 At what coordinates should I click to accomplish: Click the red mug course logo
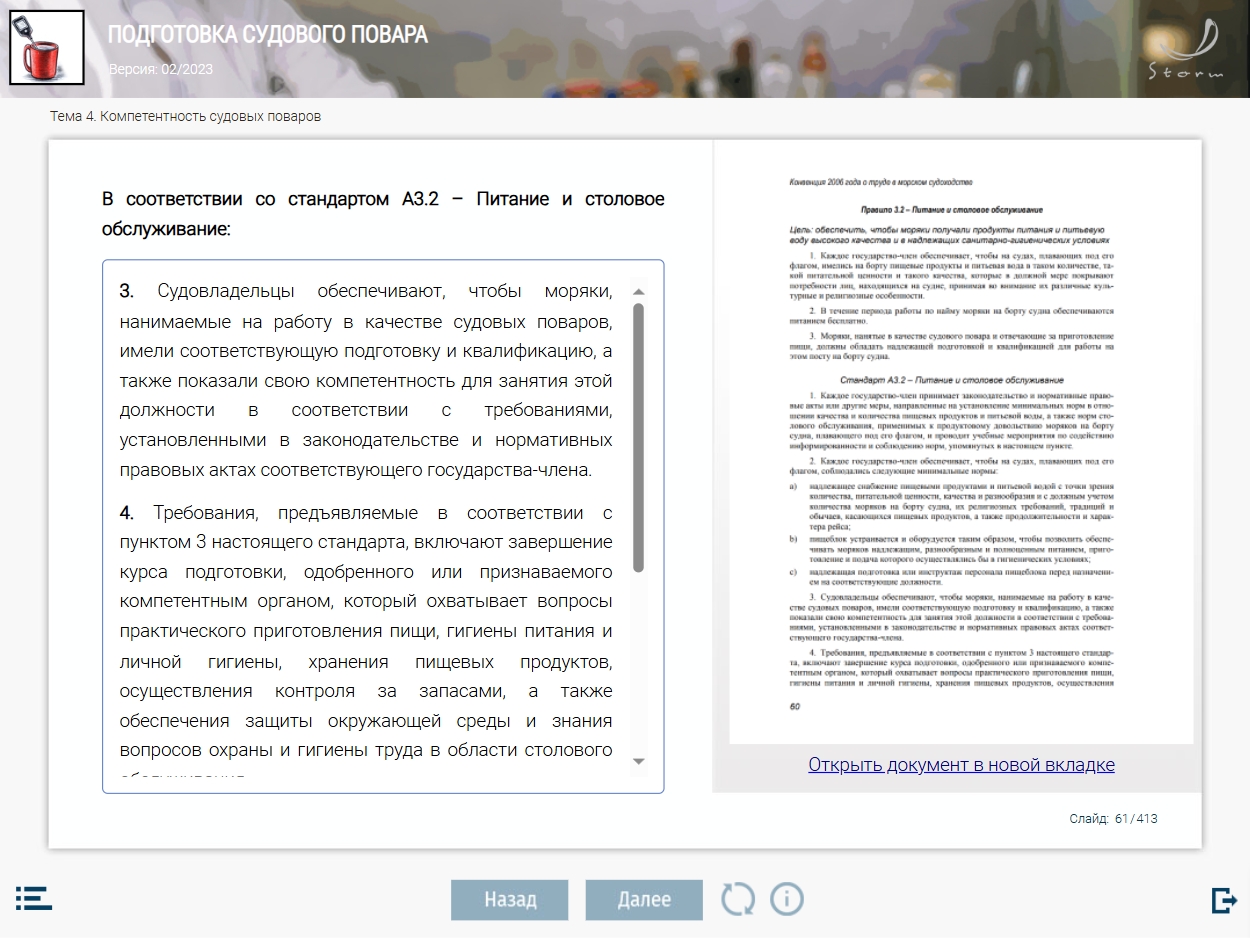(46, 48)
